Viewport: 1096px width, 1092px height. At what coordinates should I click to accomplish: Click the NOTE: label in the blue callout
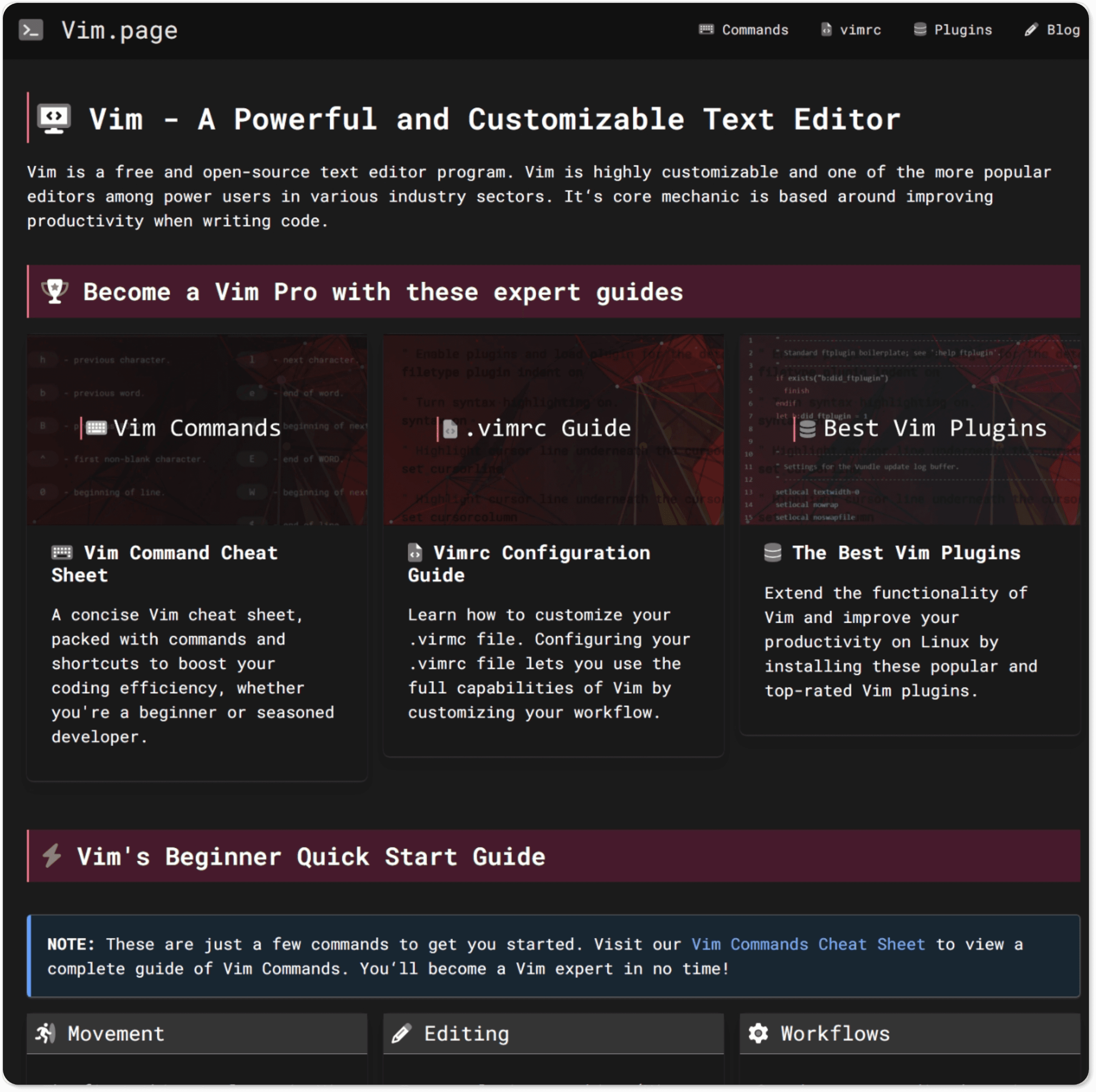71,944
